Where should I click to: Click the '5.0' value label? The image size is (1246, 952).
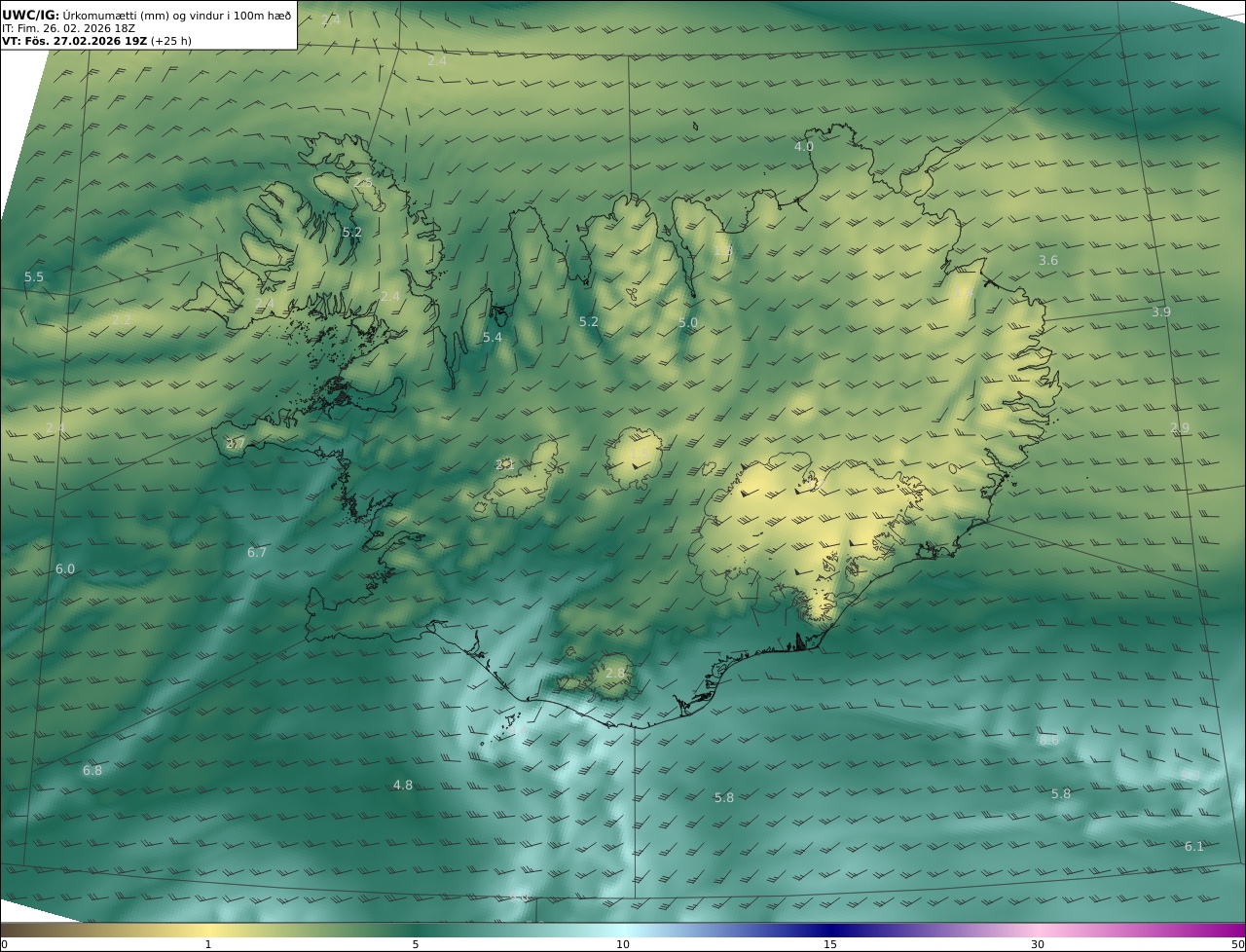tap(688, 323)
